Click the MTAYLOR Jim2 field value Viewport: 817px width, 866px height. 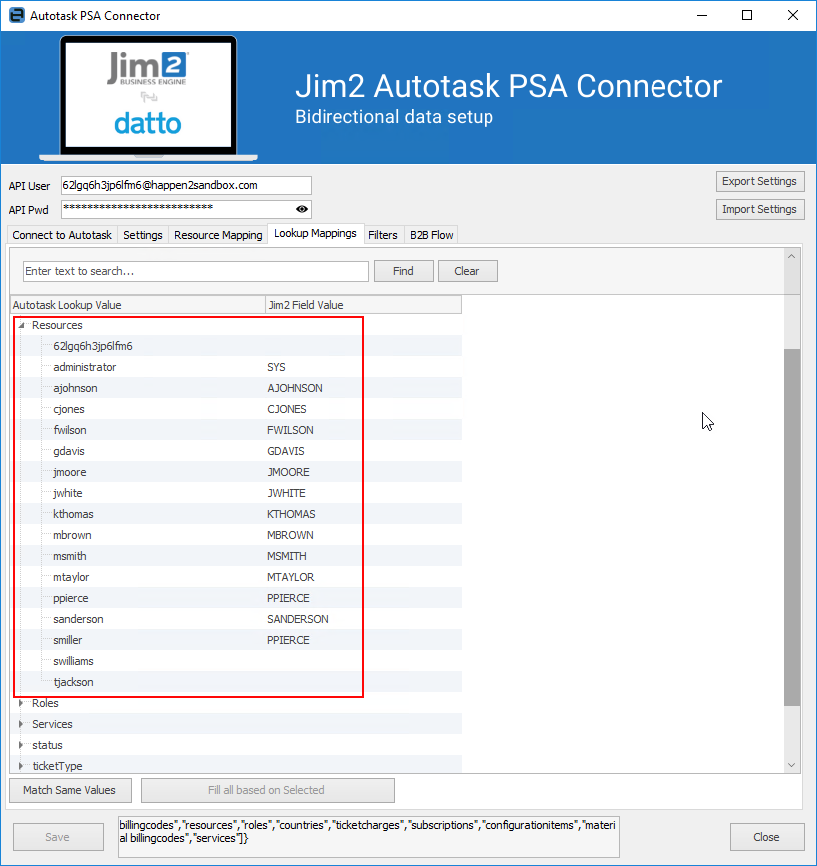pyautogui.click(x=291, y=577)
